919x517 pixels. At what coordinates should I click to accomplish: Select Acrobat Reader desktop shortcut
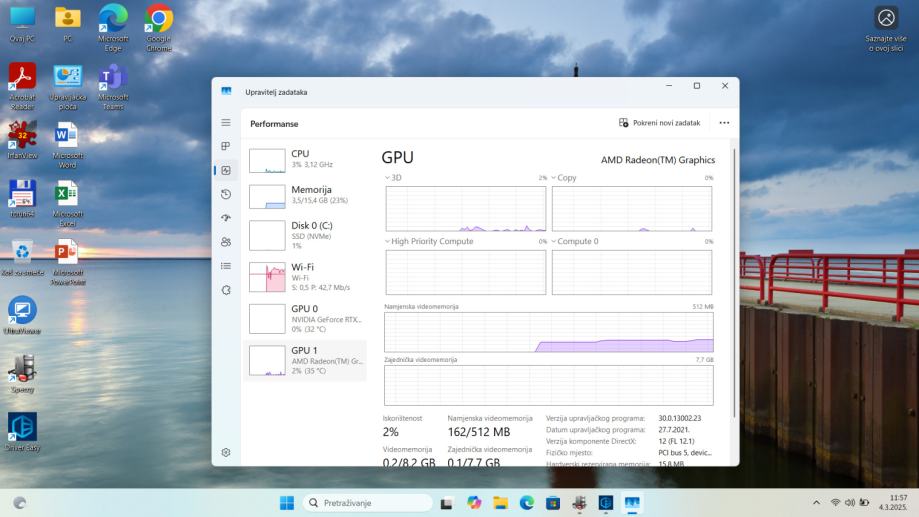point(22,87)
